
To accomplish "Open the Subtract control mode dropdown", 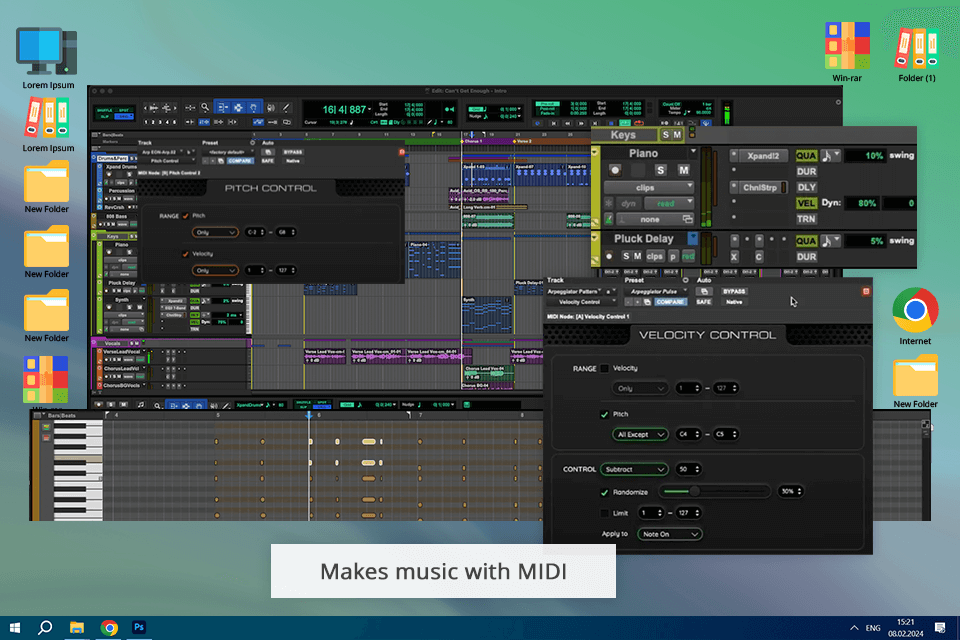I will tap(634, 469).
